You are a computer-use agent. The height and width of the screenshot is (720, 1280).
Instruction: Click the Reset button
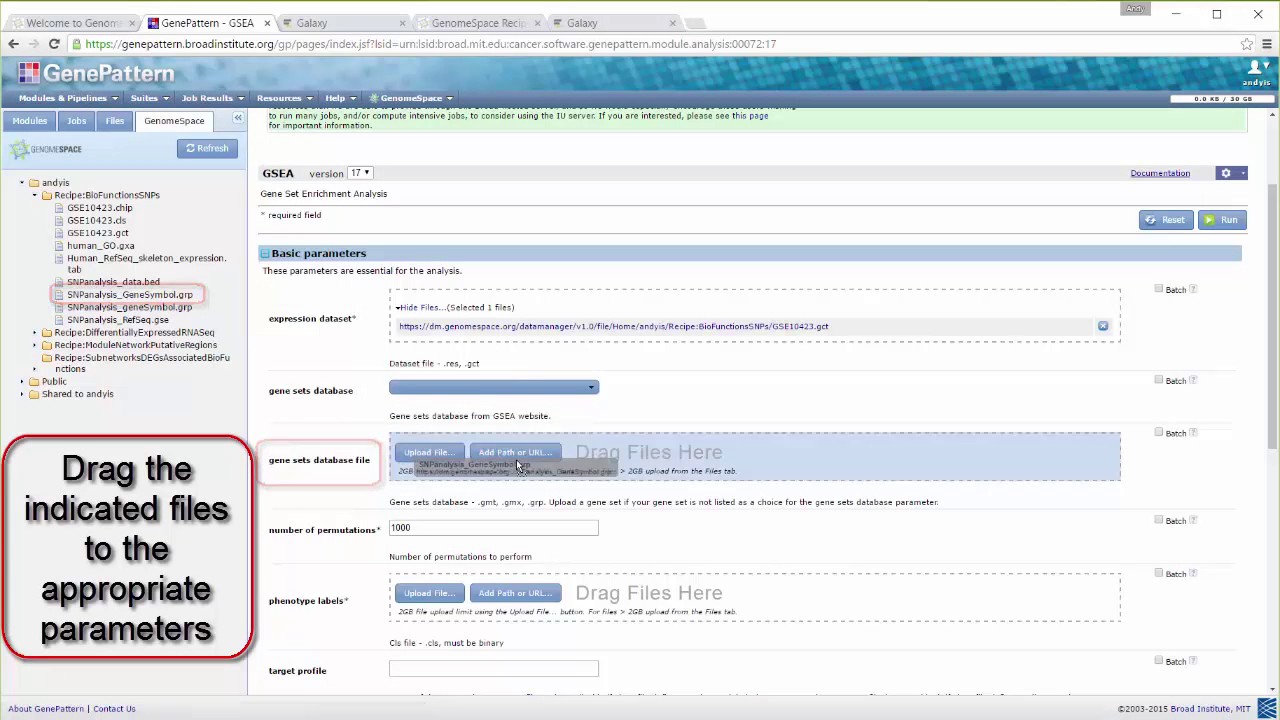[1165, 220]
